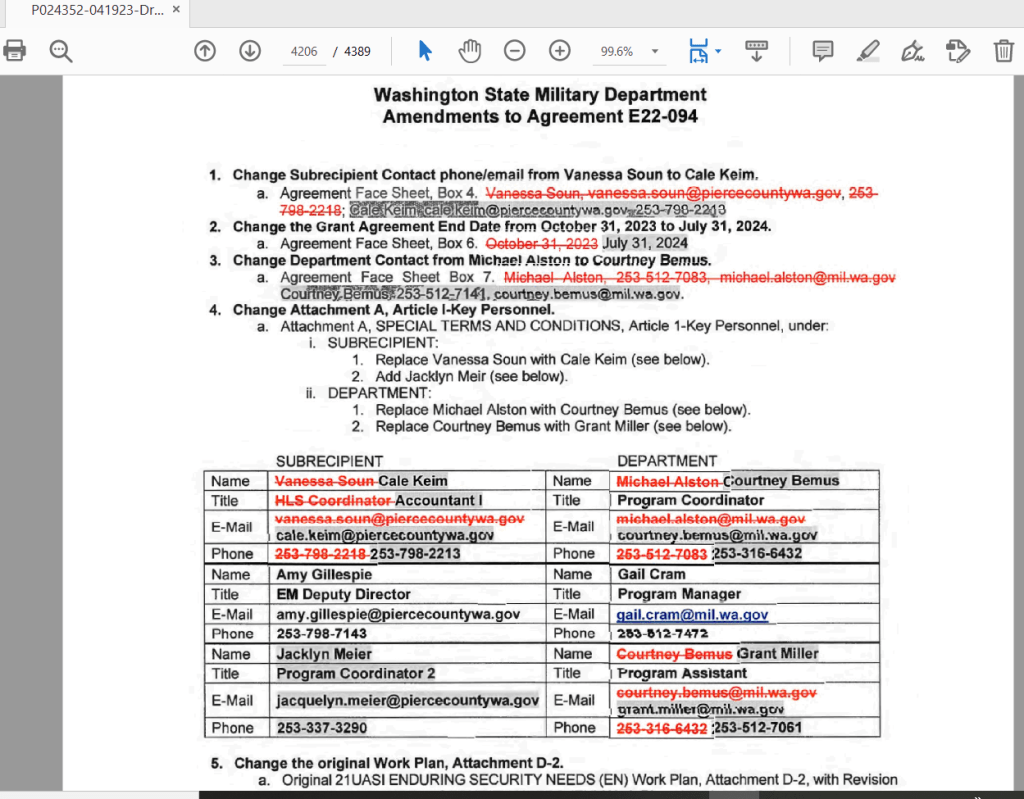The width and height of the screenshot is (1024, 799).
Task: Click the stamp/redact page tool icon
Action: coord(957,51)
